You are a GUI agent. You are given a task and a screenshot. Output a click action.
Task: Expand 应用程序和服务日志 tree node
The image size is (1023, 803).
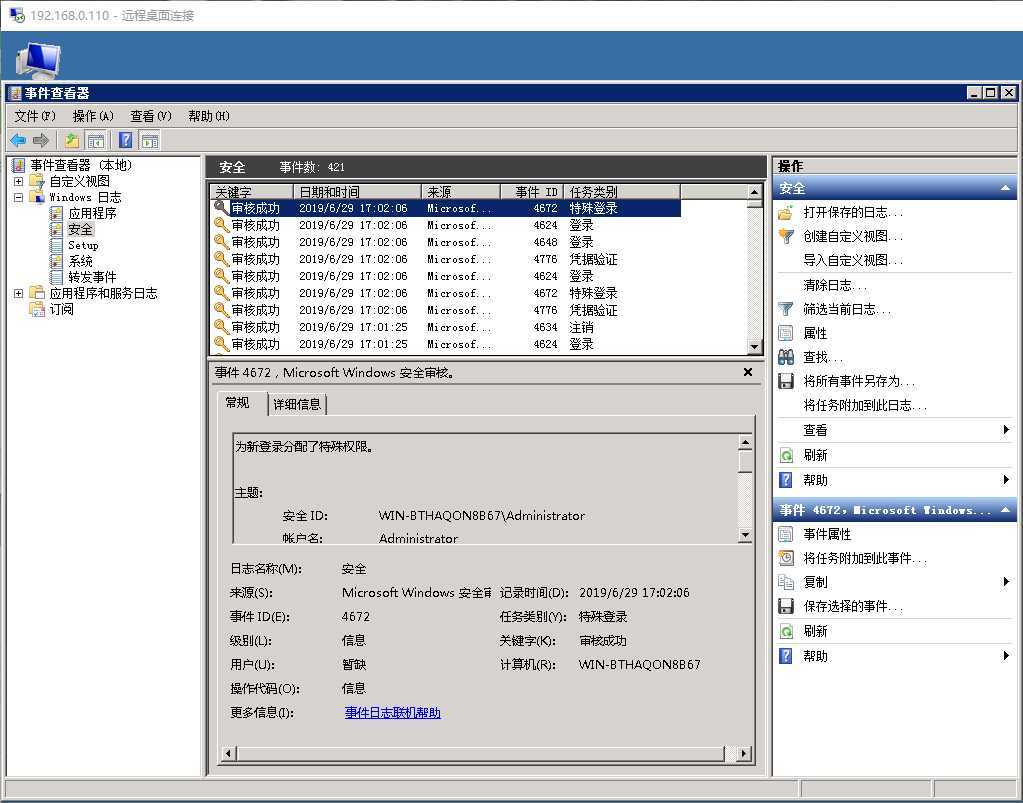point(18,294)
